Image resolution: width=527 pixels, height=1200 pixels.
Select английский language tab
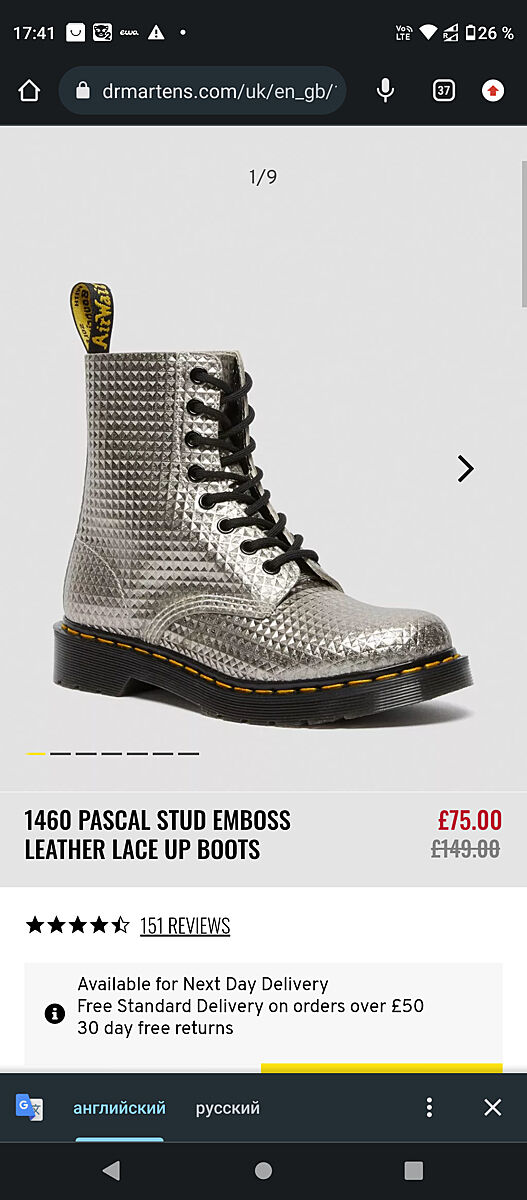click(x=119, y=1108)
